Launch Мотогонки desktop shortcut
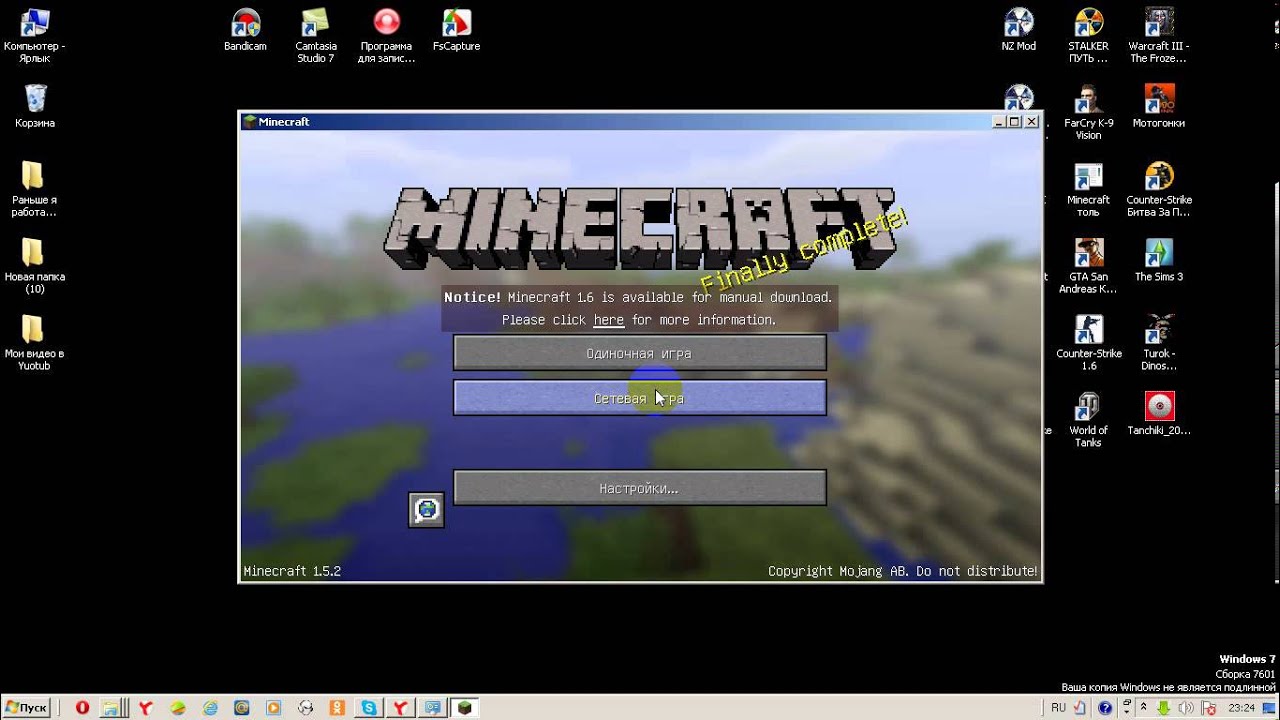Viewport: 1280px width, 720px height. click(x=1159, y=106)
